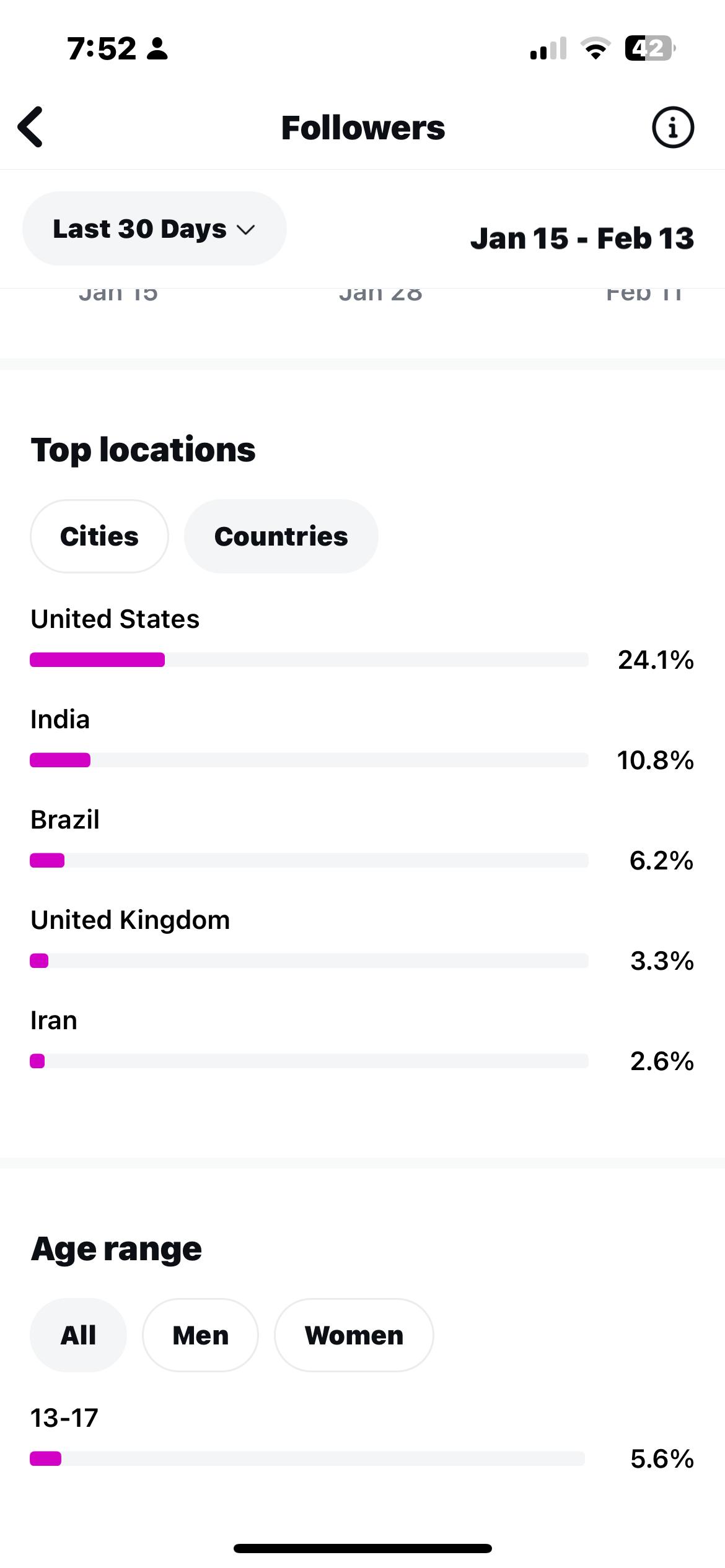Image resolution: width=725 pixels, height=1568 pixels.
Task: Tap the back arrow icon
Action: tap(31, 127)
